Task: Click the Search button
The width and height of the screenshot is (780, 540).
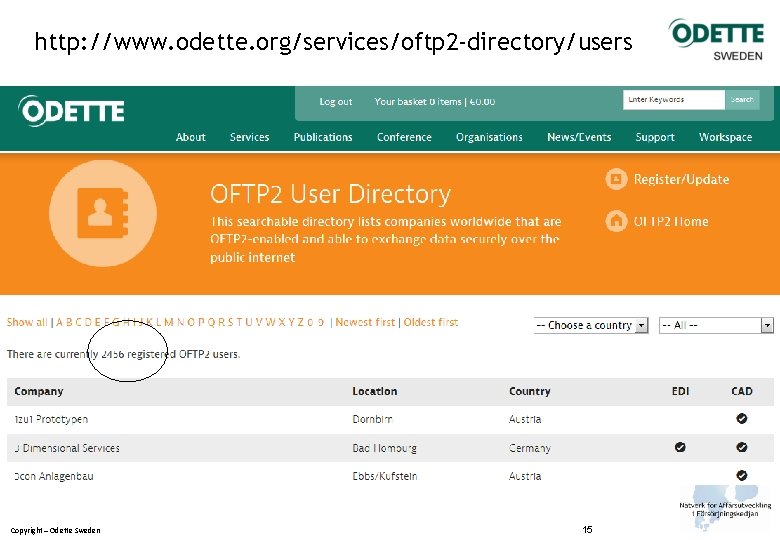Action: point(742,99)
